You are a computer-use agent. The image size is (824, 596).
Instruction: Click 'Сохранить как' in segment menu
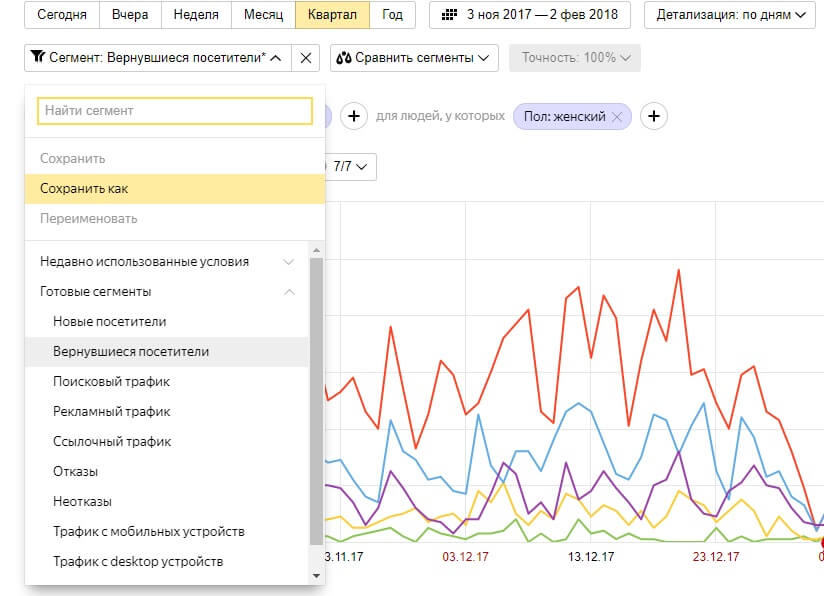84,189
